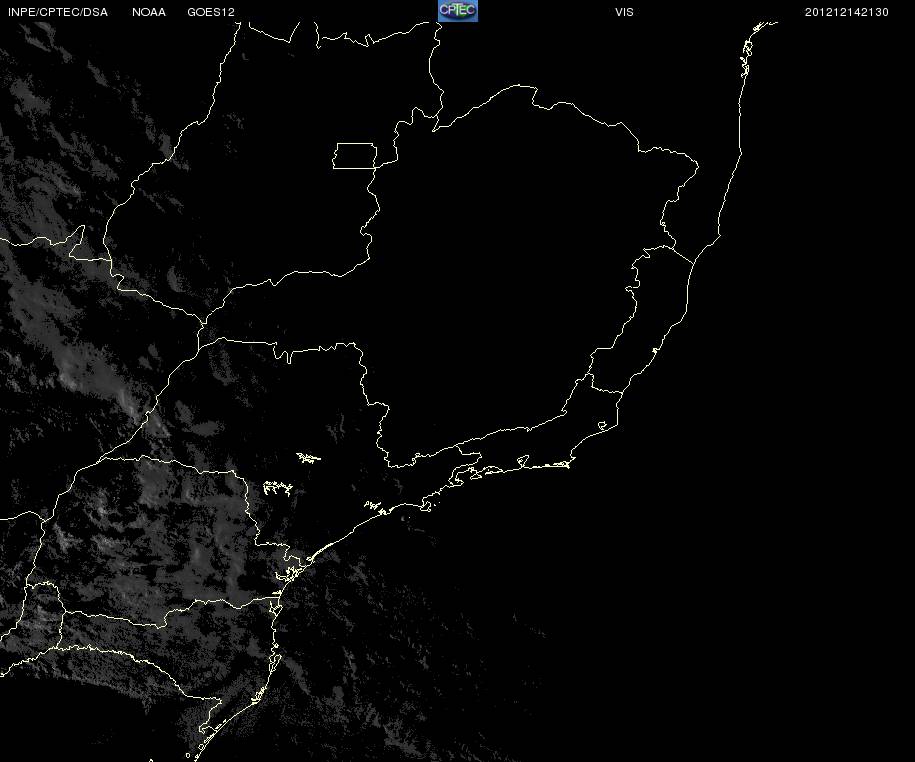The image size is (915, 762).
Task: Click the CPTEC logo in the header
Action: click(x=458, y=11)
